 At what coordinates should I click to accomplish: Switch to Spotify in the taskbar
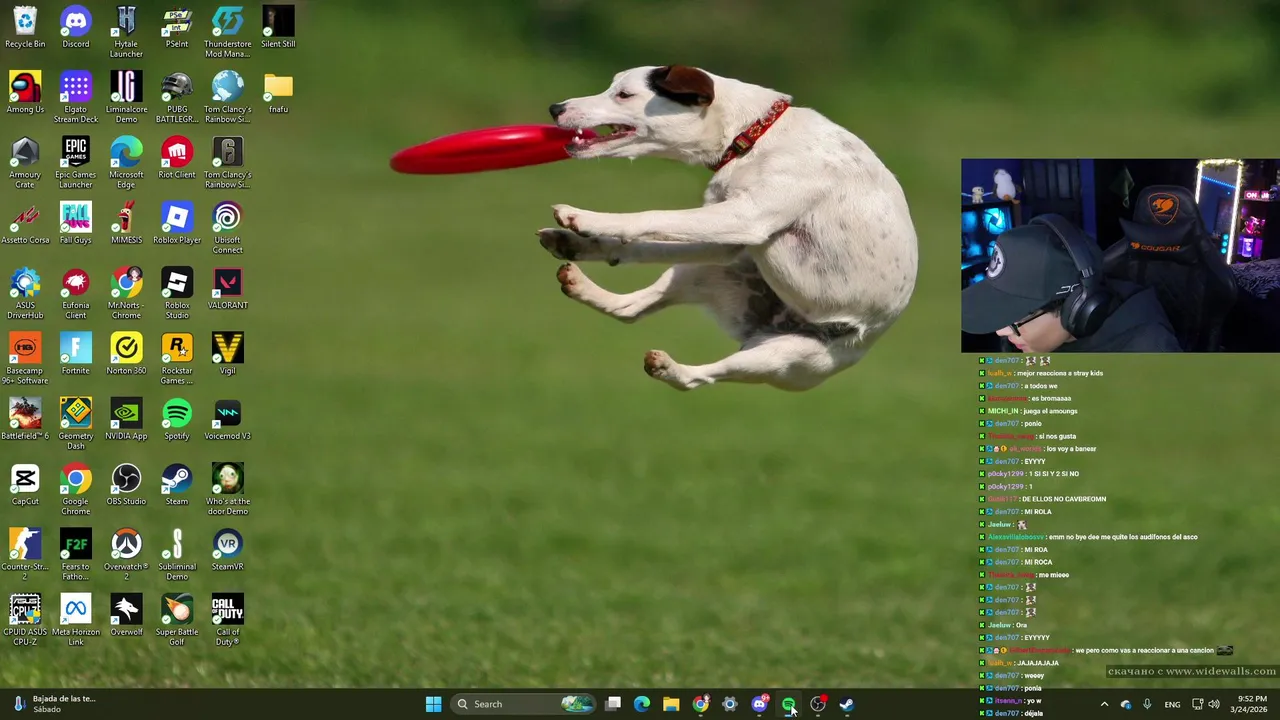pos(789,704)
